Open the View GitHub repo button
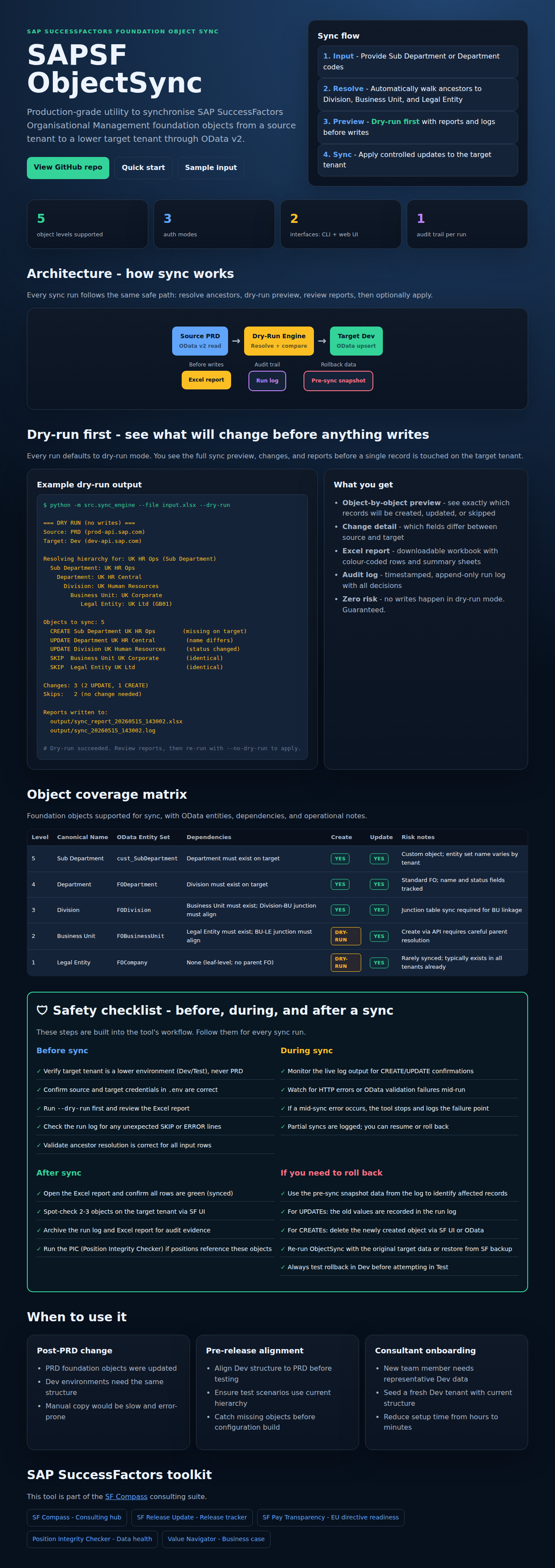Screen dimensions: 555x1568 click(68, 167)
